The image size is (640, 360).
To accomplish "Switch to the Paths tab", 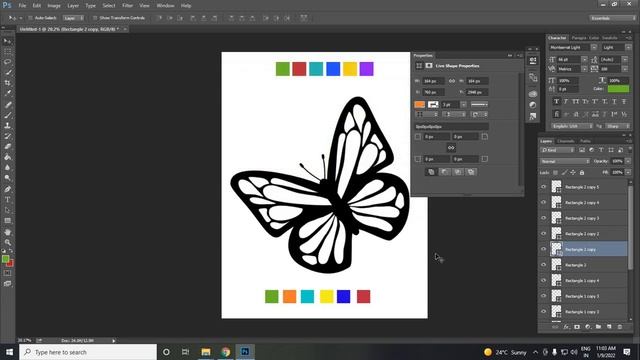I will [x=585, y=141].
